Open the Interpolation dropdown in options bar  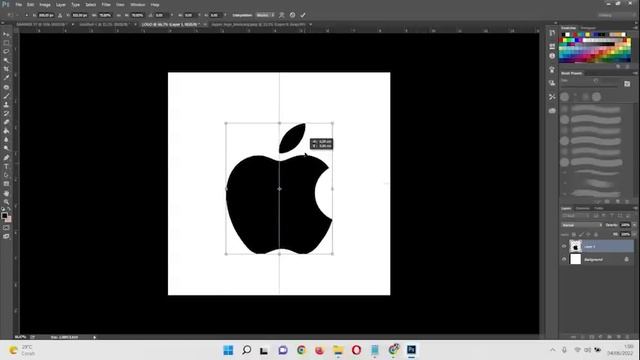coord(265,15)
